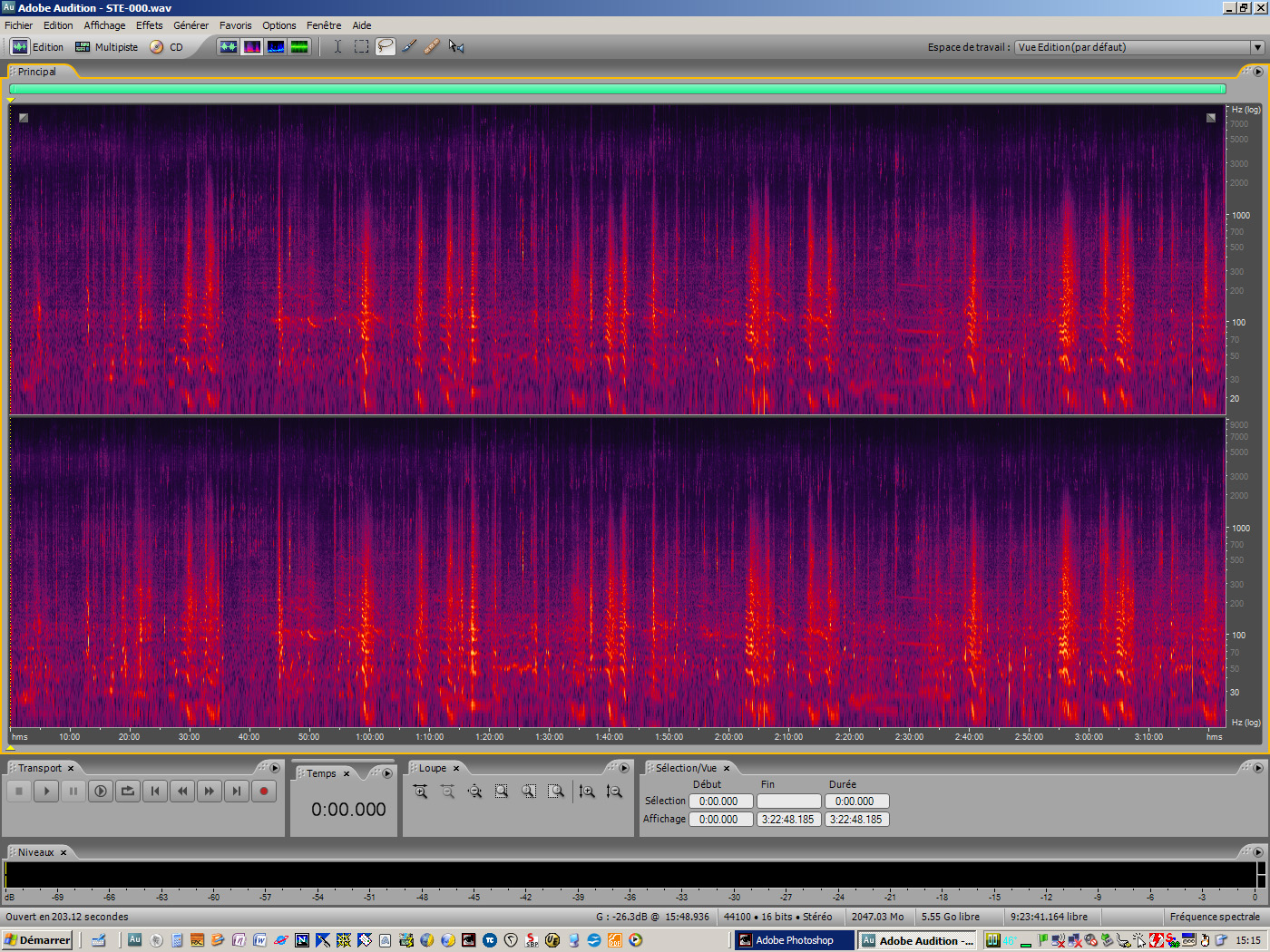Select the marquee selection tool
The height and width of the screenshot is (952, 1270).
(x=361, y=46)
